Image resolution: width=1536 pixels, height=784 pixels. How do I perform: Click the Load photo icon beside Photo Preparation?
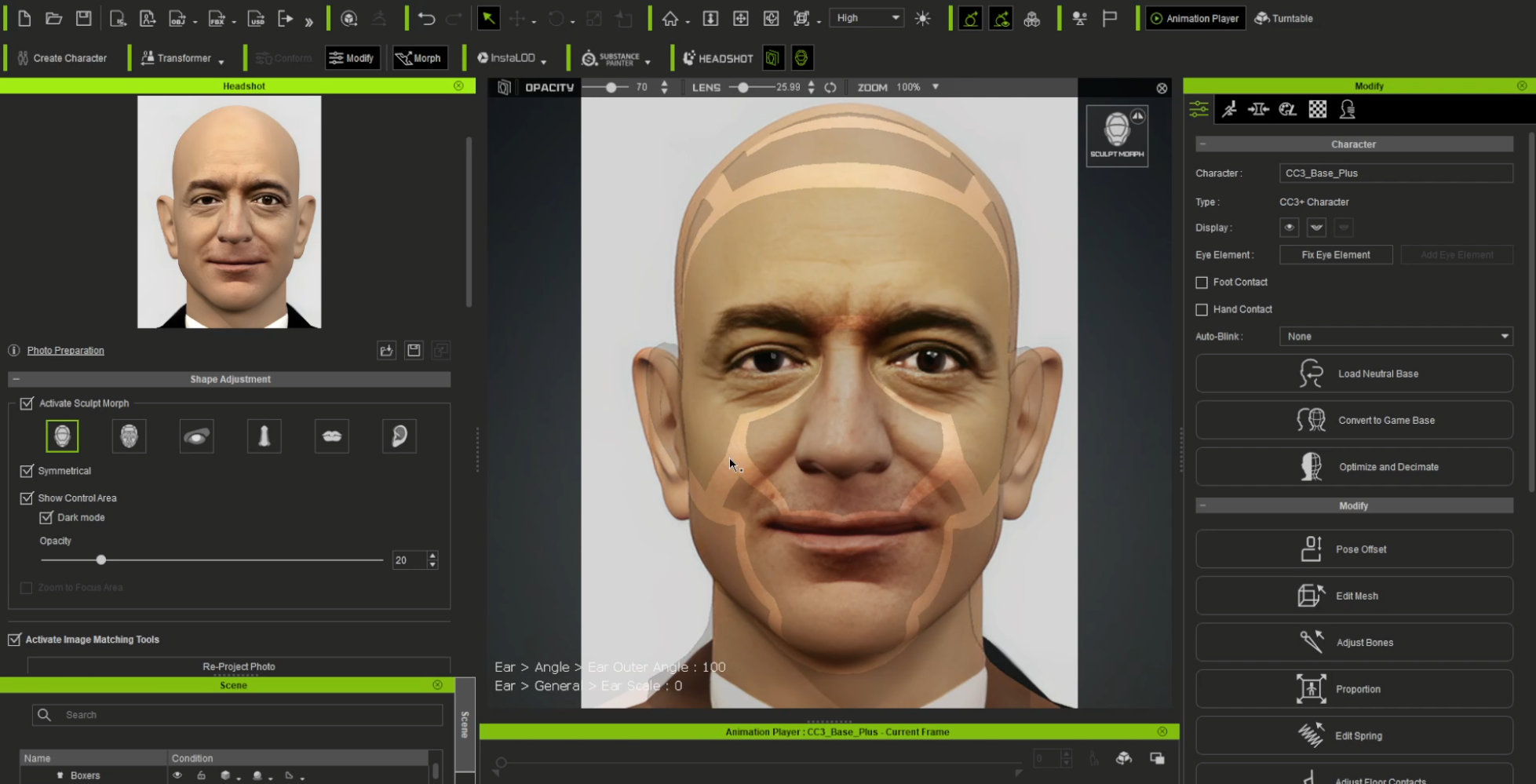pyautogui.click(x=386, y=351)
